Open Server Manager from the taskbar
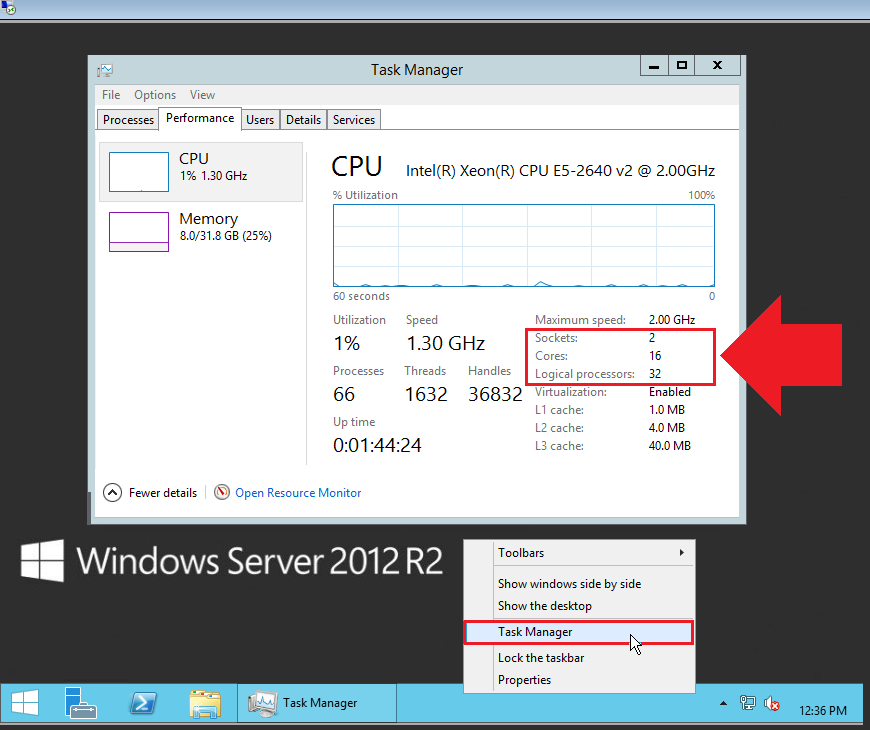Viewport: 870px width, 730px height. [x=80, y=703]
